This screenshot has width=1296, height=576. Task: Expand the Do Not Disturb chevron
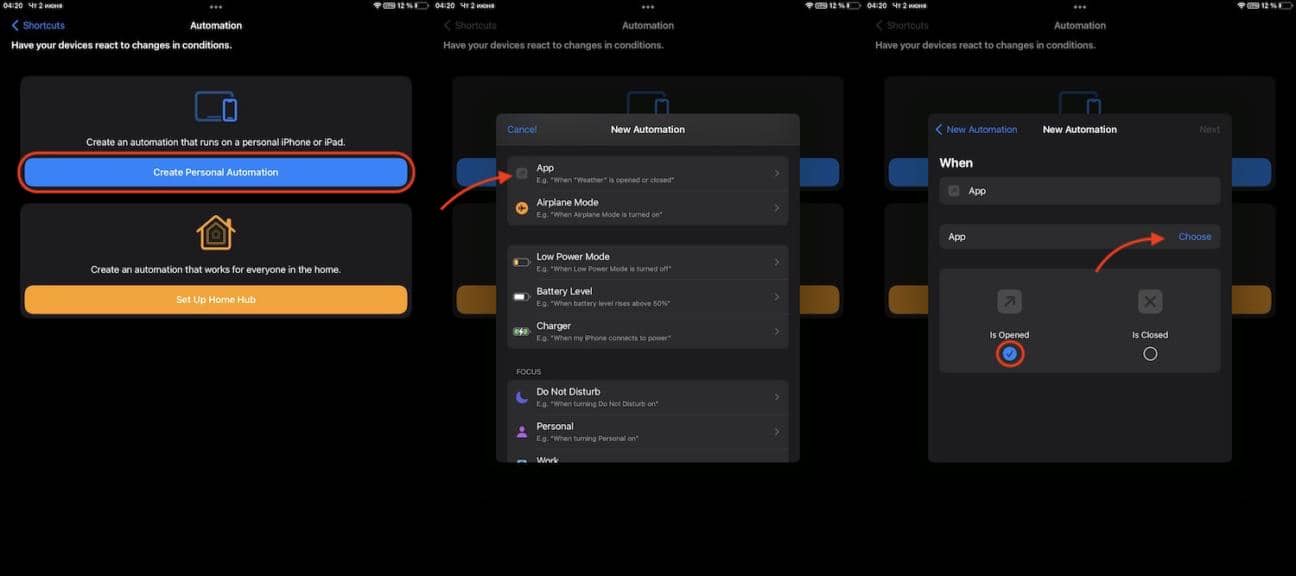point(777,397)
